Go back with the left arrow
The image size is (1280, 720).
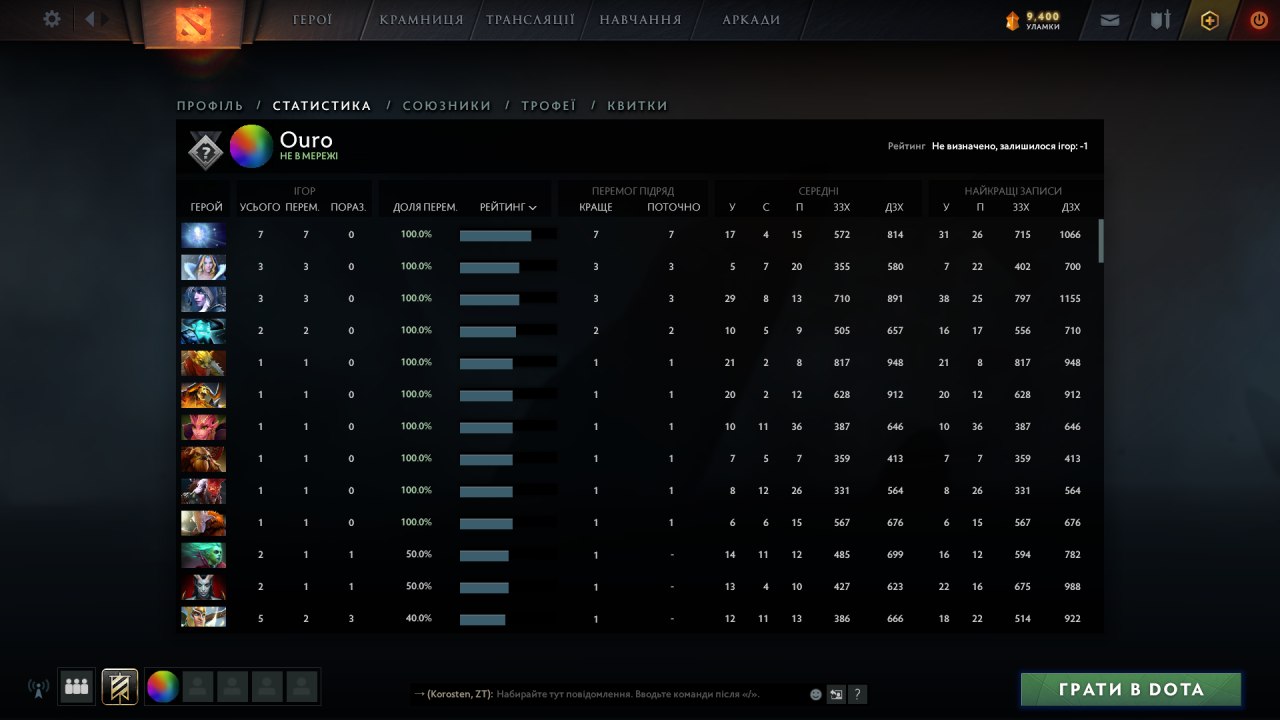[x=90, y=19]
